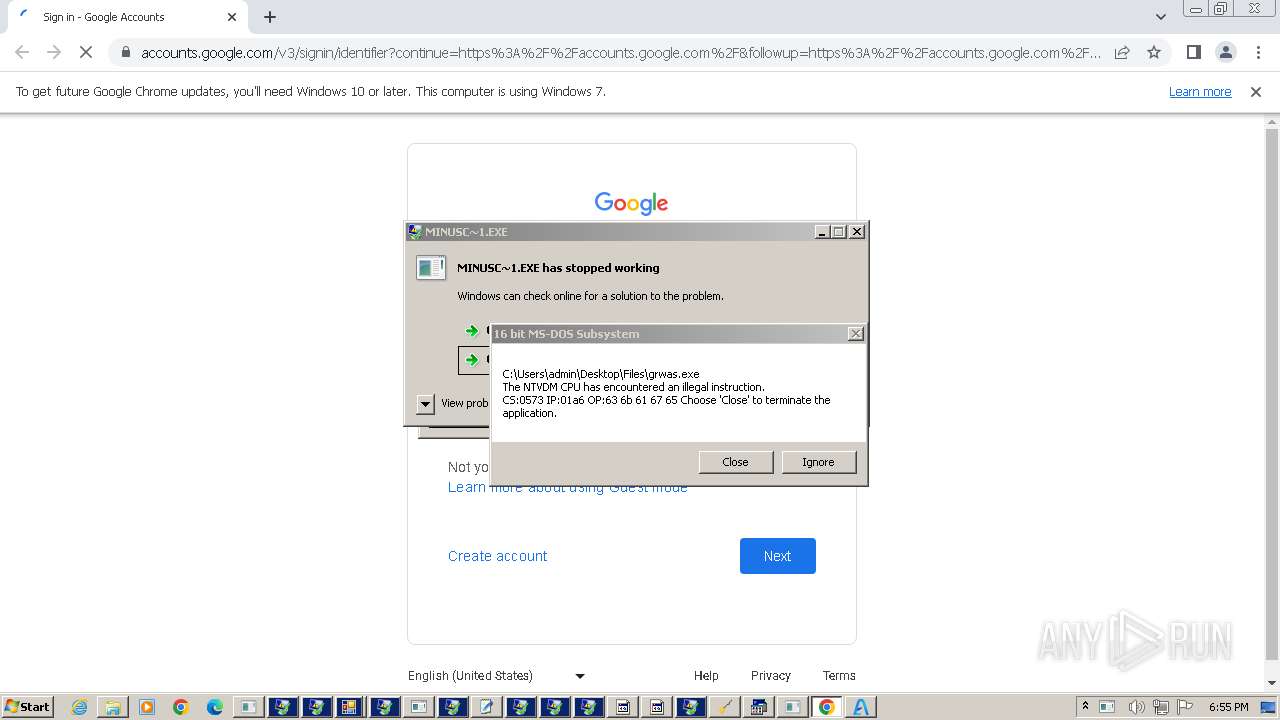This screenshot has width=1280, height=720.
Task: Open the Terms link in page footer
Action: 839,676
